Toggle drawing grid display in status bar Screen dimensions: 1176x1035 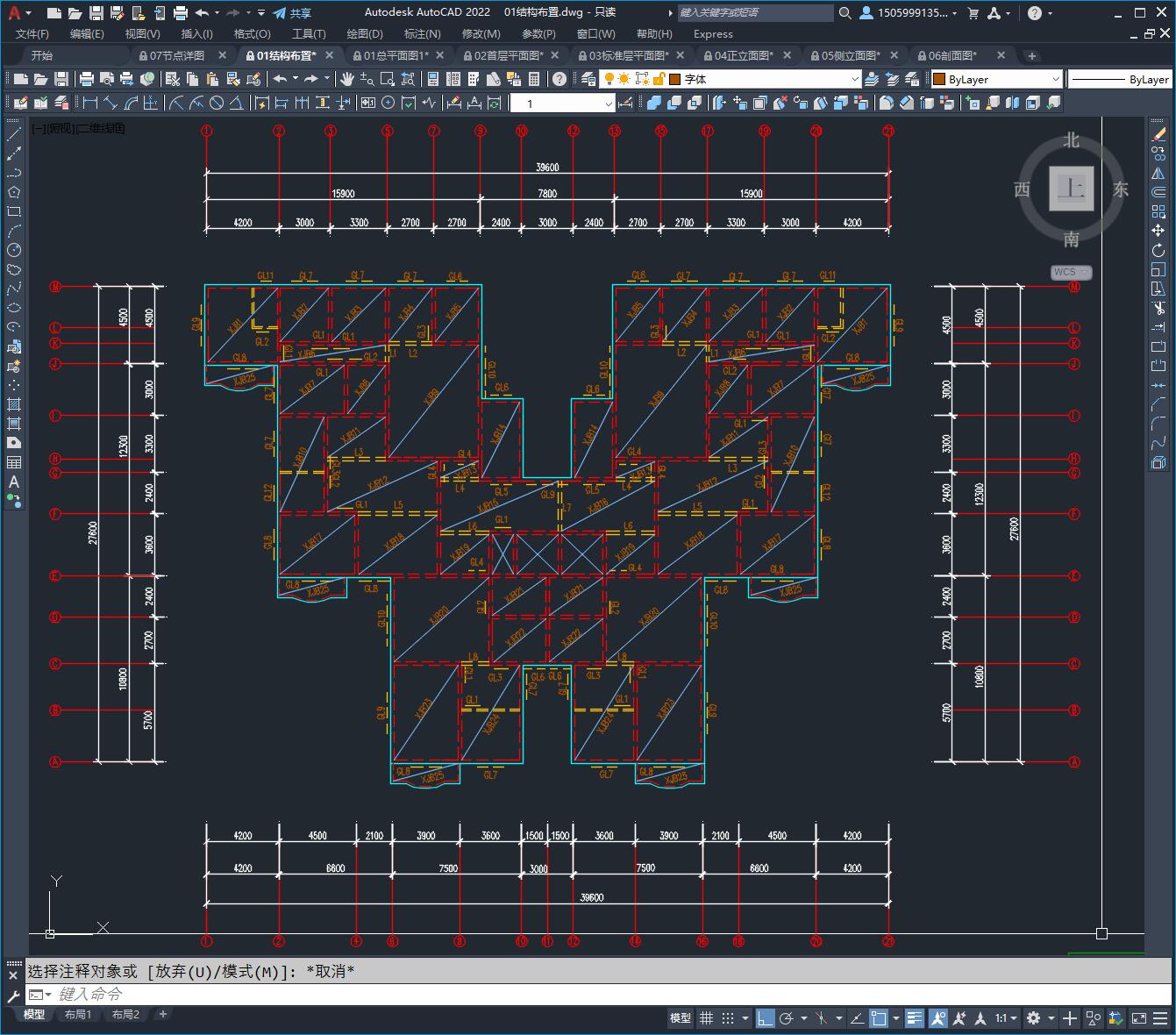pyautogui.click(x=706, y=1018)
